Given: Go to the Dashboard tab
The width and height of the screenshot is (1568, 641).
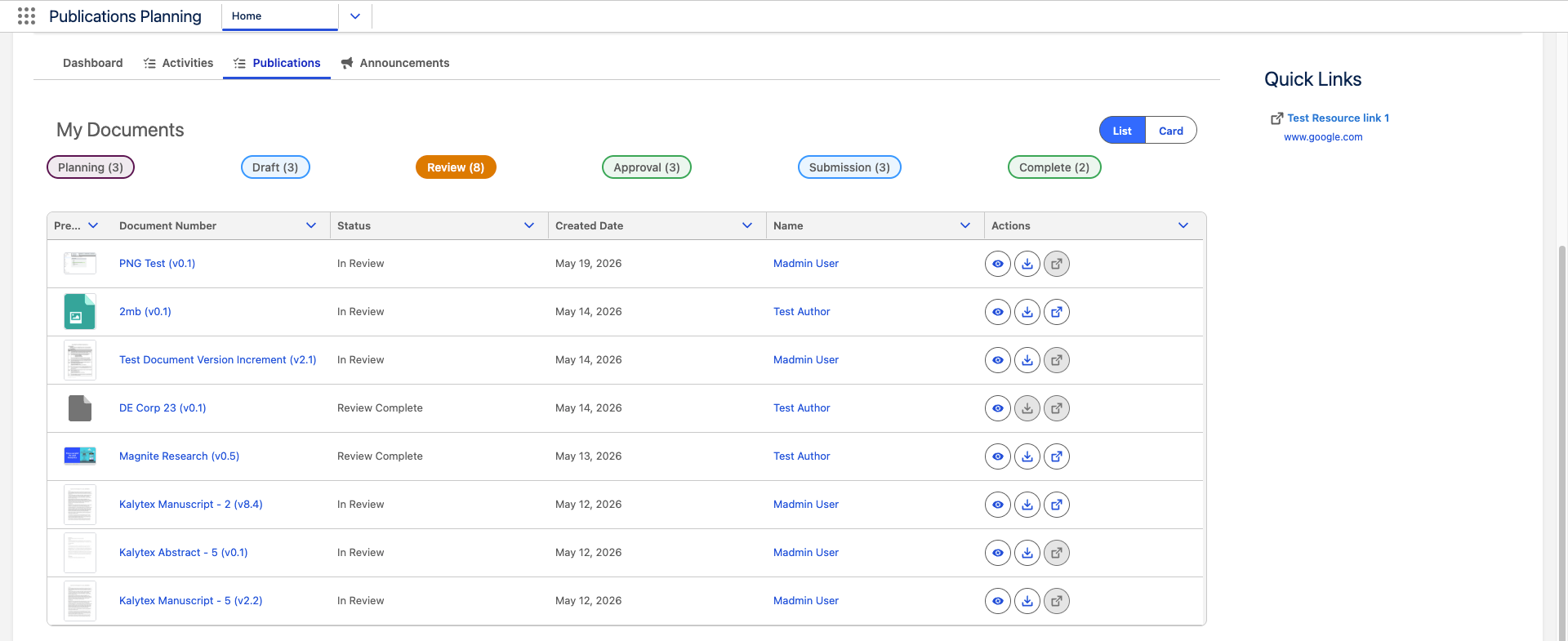Looking at the screenshot, I should click(93, 63).
